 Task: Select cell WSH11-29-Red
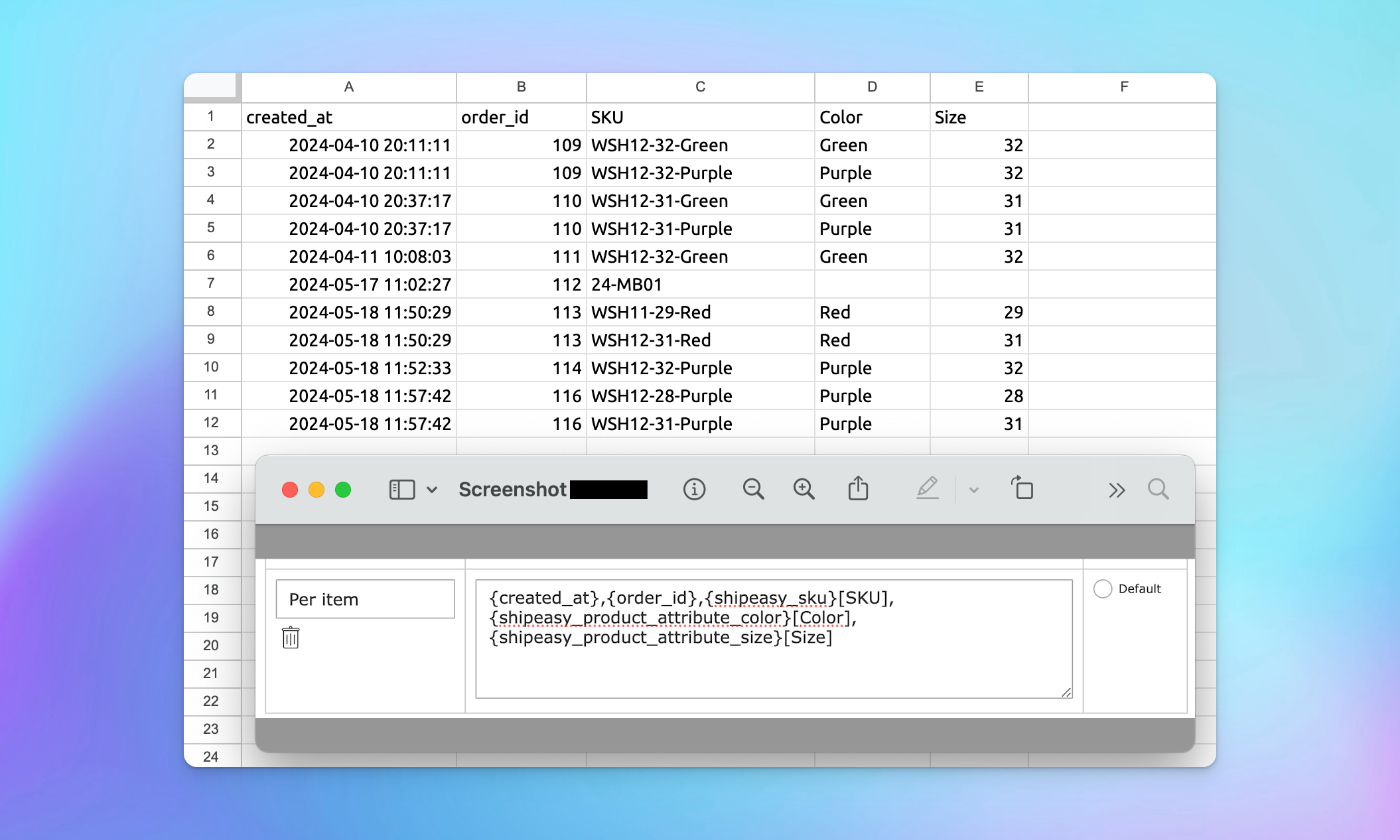tap(701, 312)
